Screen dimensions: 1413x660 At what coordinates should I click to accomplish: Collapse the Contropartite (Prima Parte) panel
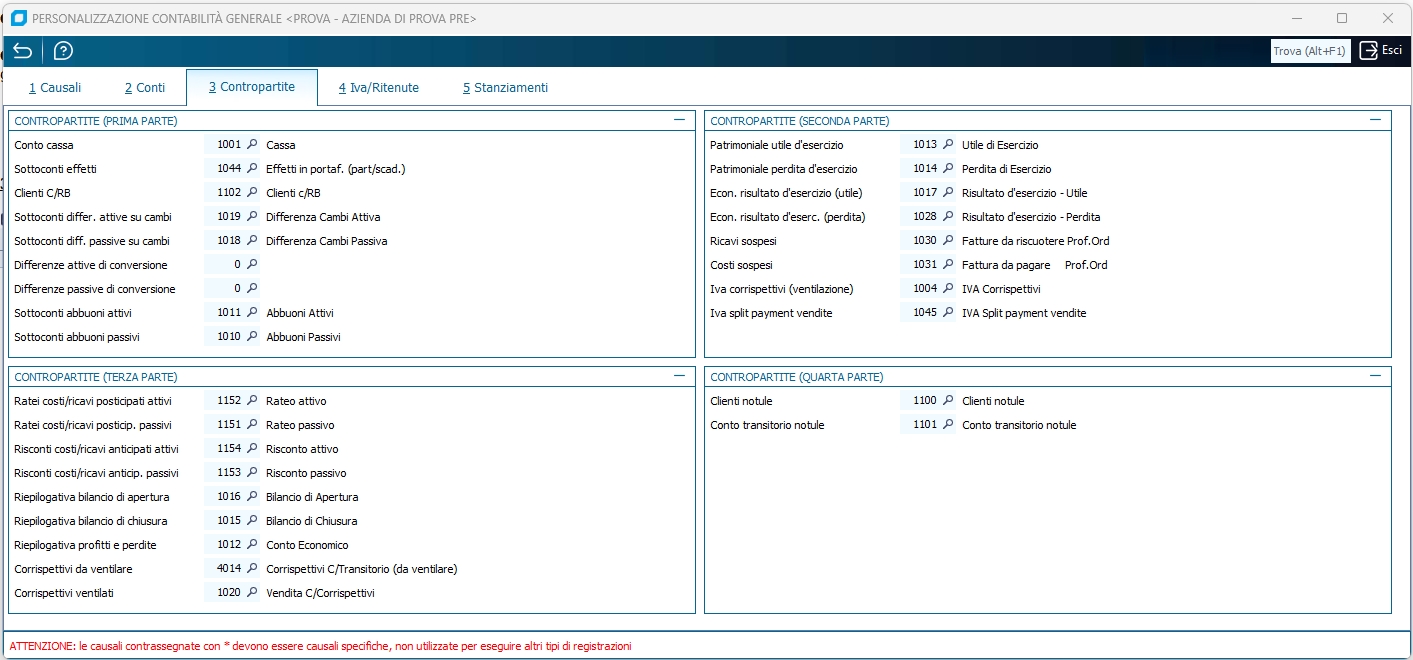pyautogui.click(x=679, y=120)
